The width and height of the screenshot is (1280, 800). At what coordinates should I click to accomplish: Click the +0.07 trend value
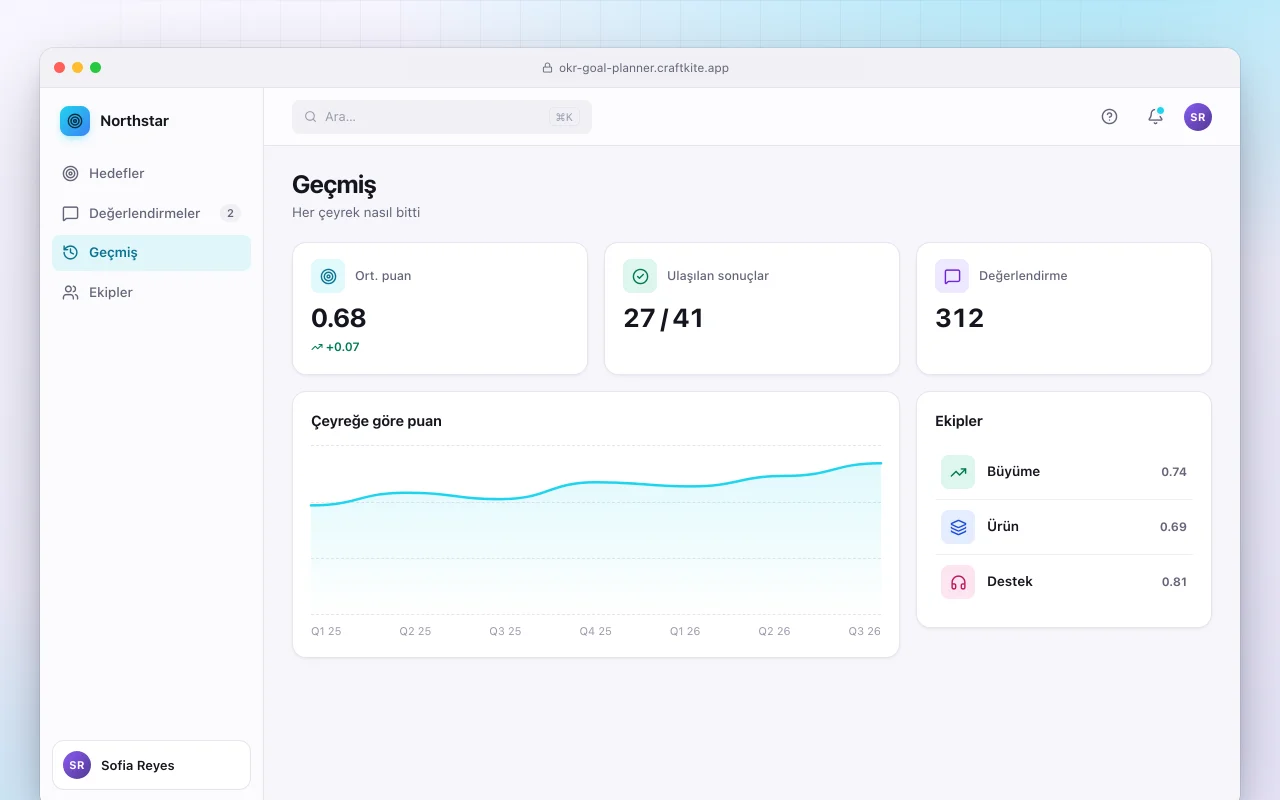pos(343,347)
